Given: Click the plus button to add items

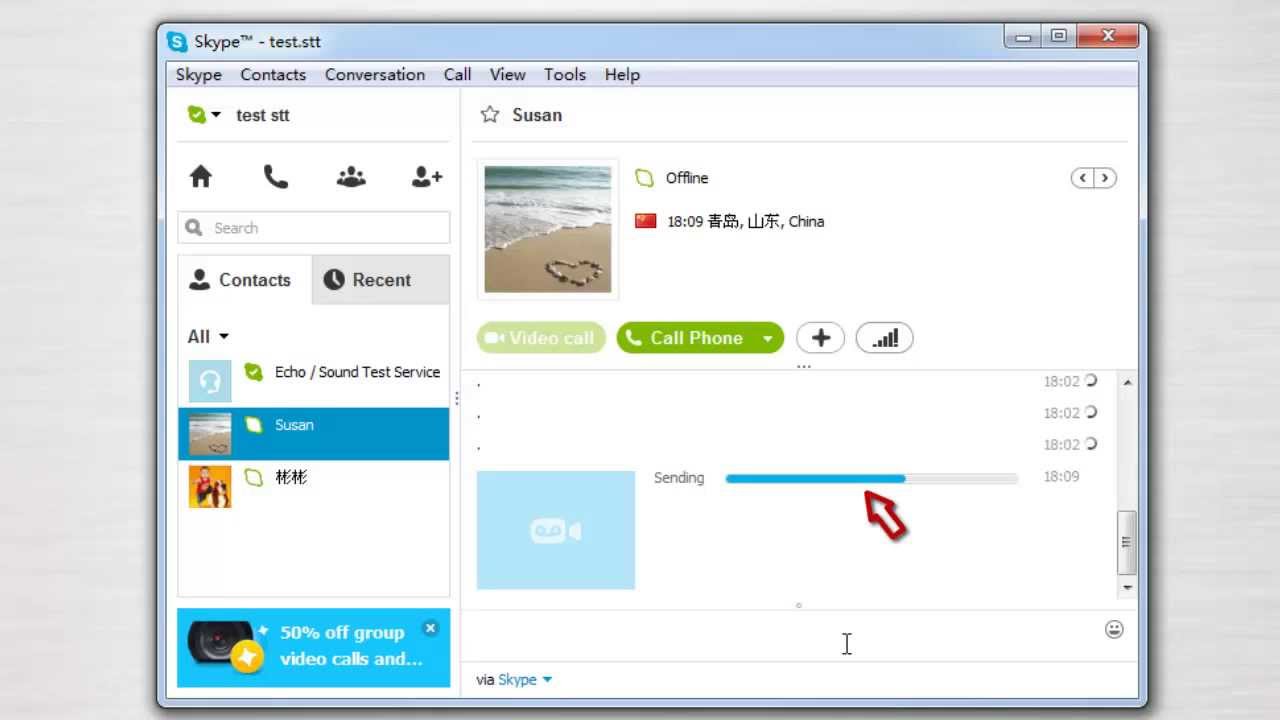Looking at the screenshot, I should 821,338.
